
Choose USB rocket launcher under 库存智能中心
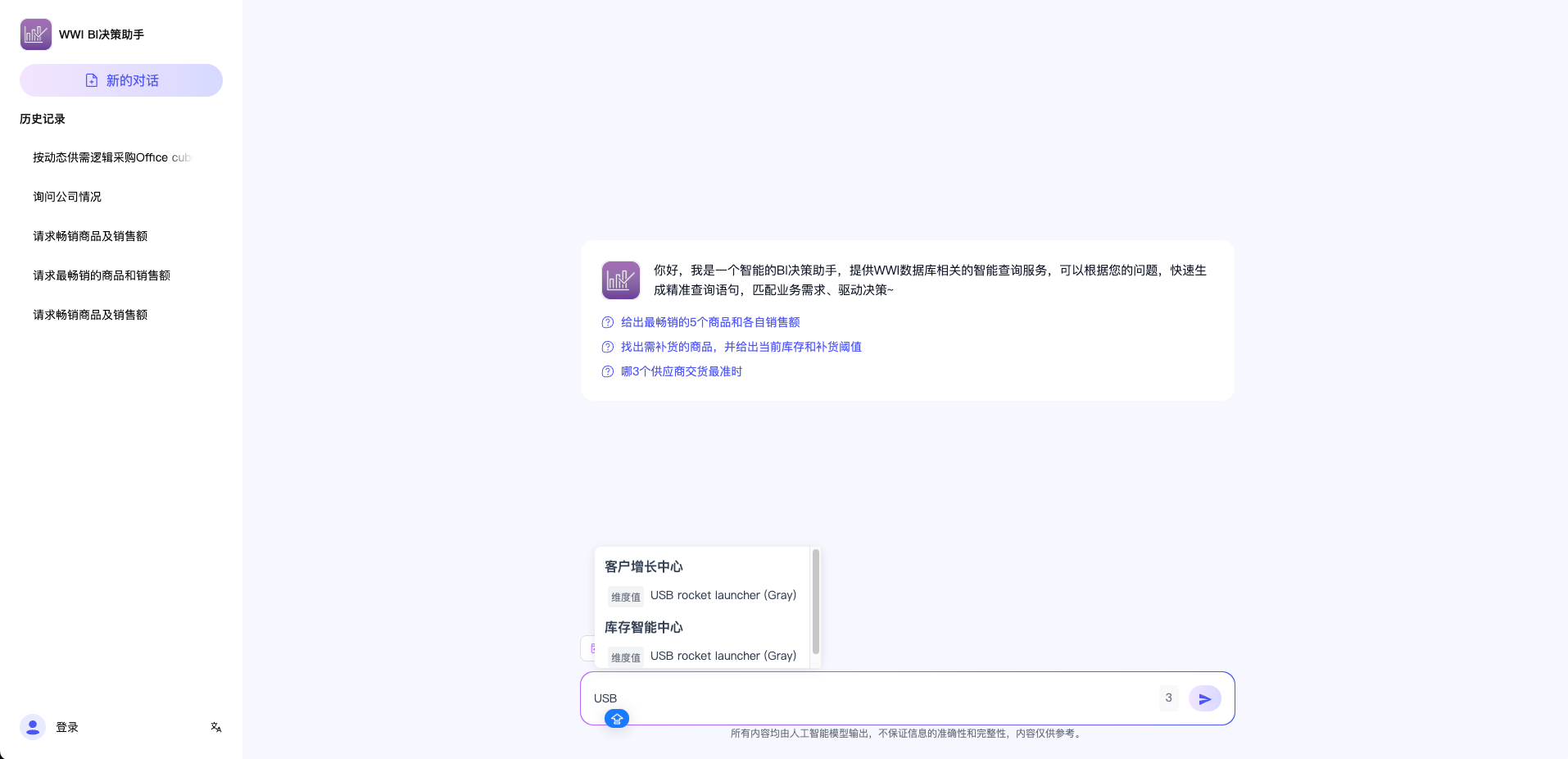click(723, 656)
